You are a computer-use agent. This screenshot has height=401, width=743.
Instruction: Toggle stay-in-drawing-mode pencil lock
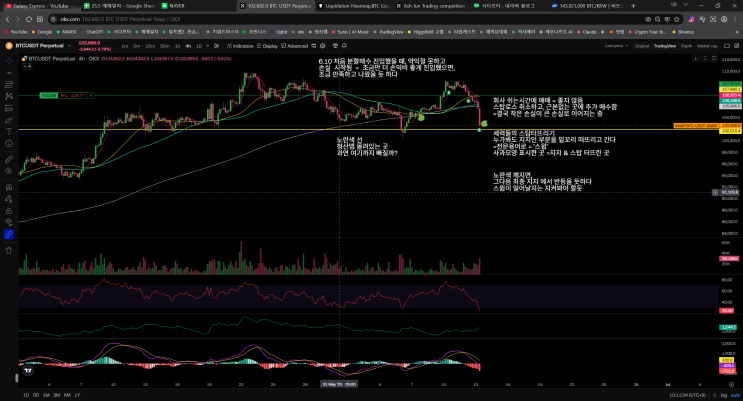[x=9, y=199]
